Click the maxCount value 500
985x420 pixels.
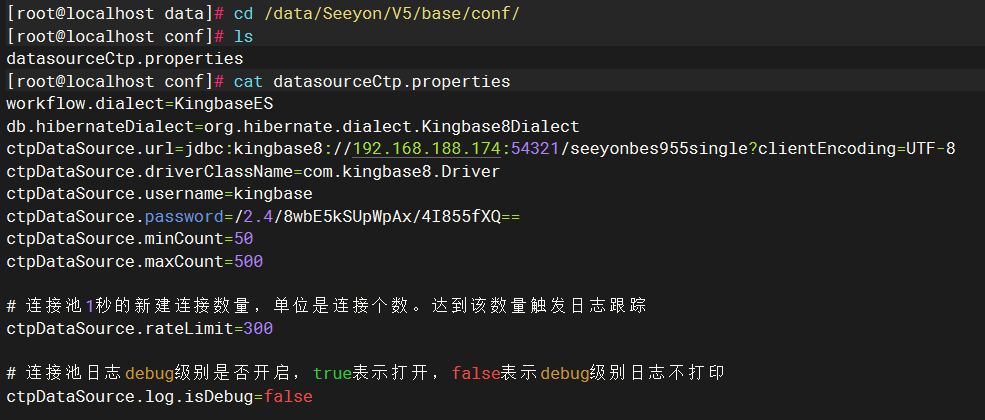click(x=248, y=262)
